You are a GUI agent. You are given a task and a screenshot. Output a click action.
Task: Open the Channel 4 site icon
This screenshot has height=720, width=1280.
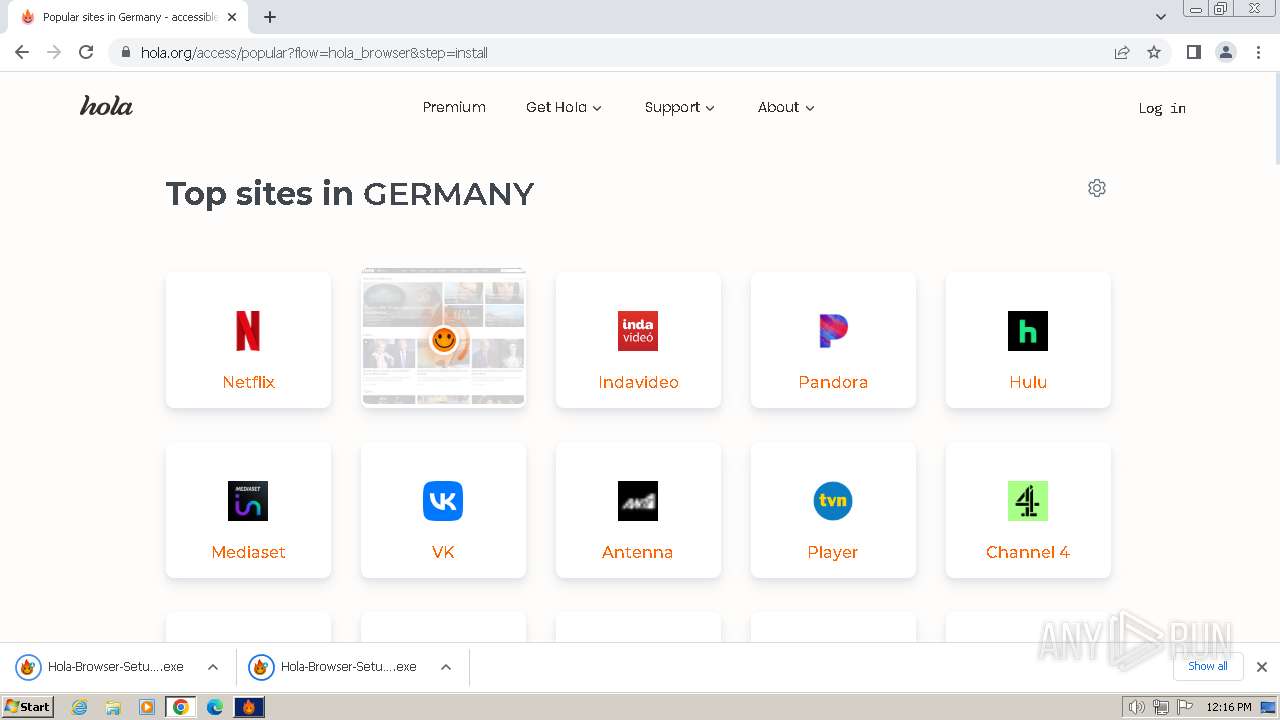pyautogui.click(x=1028, y=501)
